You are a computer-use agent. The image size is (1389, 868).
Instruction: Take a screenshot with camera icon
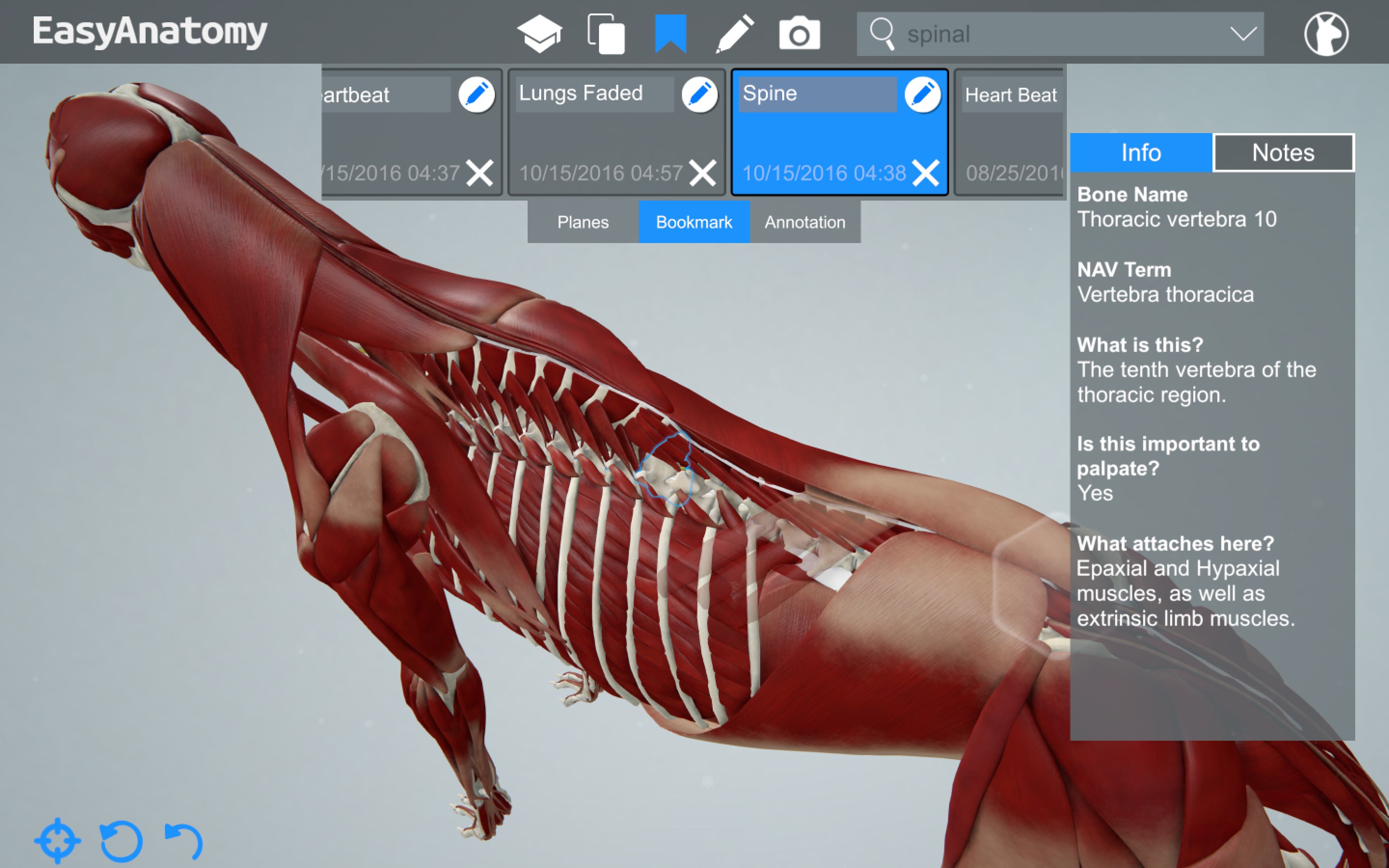point(800,33)
